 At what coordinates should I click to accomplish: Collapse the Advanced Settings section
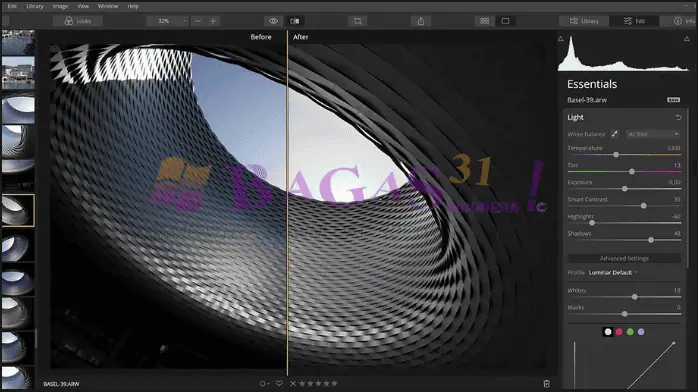[x=624, y=258]
